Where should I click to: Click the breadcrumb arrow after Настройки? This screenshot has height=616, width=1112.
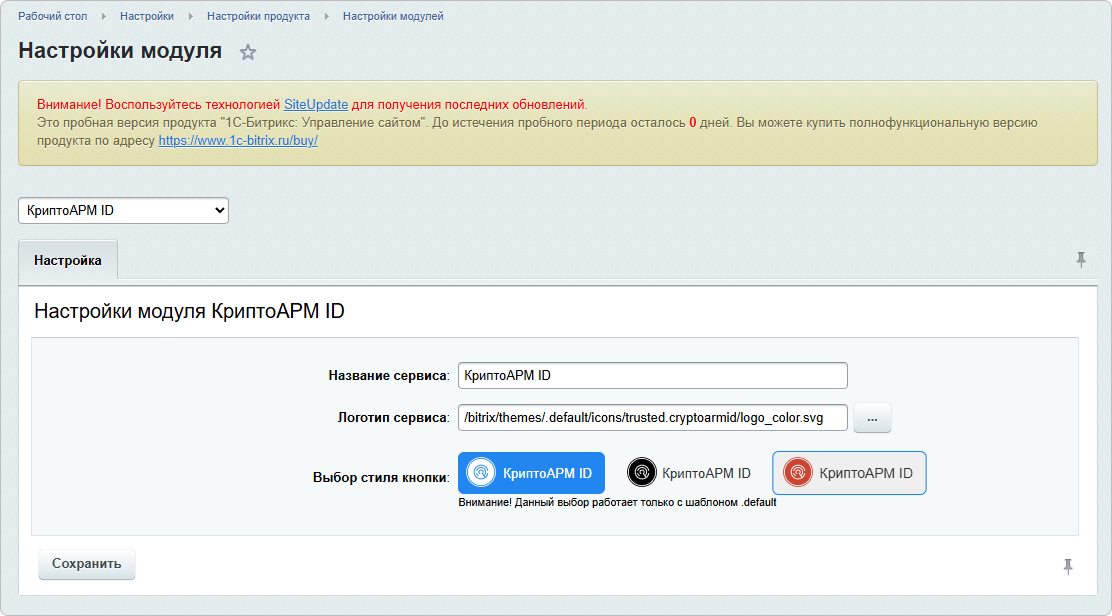(x=190, y=16)
